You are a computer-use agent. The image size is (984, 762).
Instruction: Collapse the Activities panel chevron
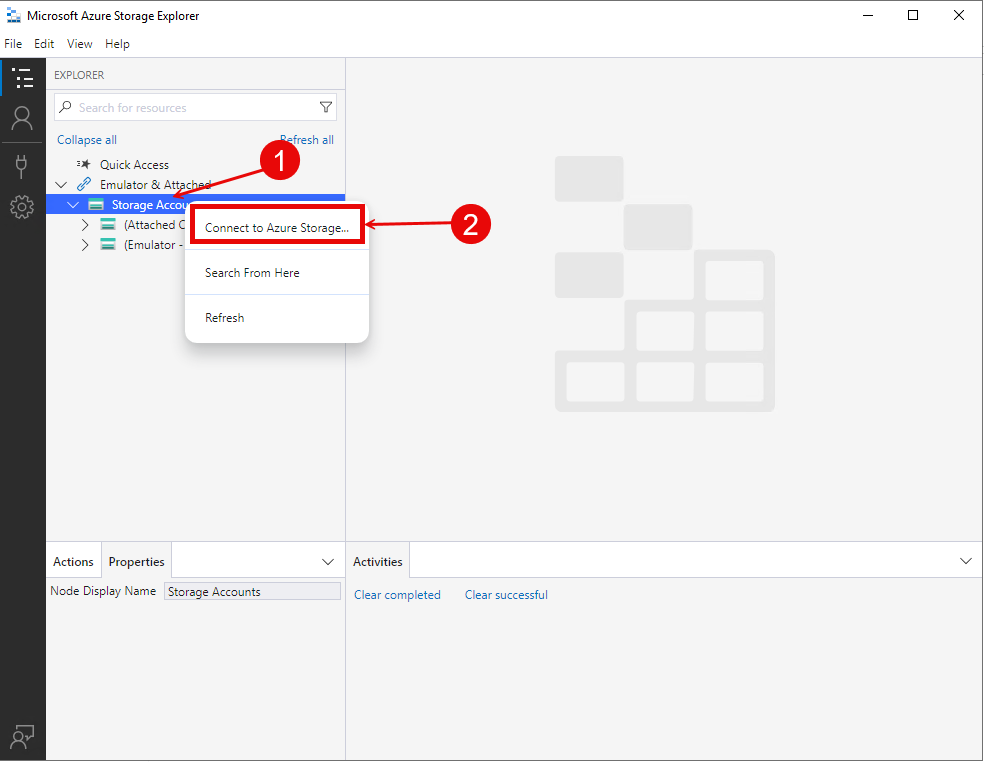pos(965,561)
